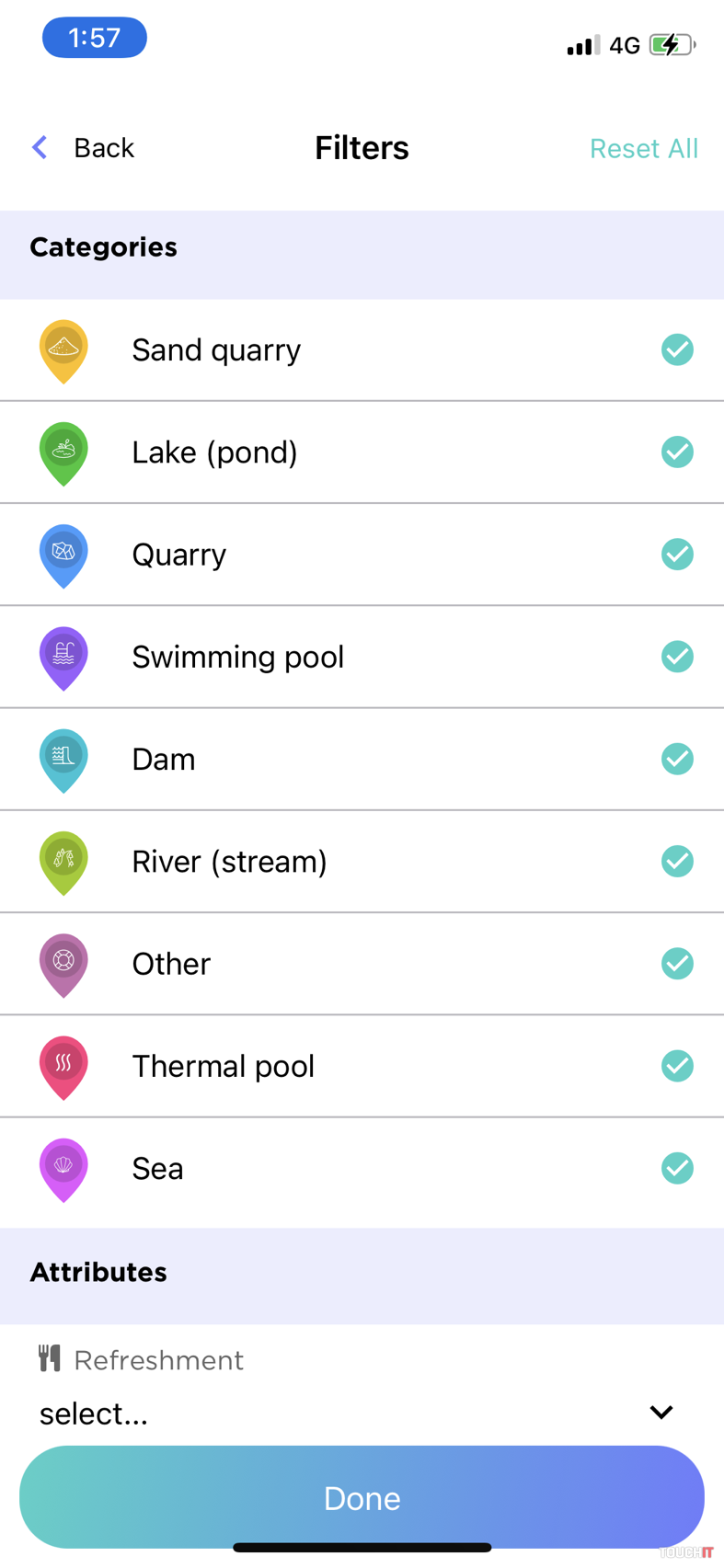The height and width of the screenshot is (1568, 724).
Task: Tap the clock time in status bar
Action: (95, 38)
